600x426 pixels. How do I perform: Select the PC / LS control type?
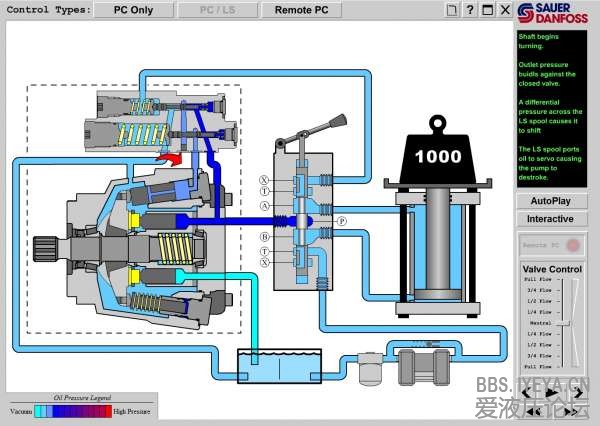(217, 11)
